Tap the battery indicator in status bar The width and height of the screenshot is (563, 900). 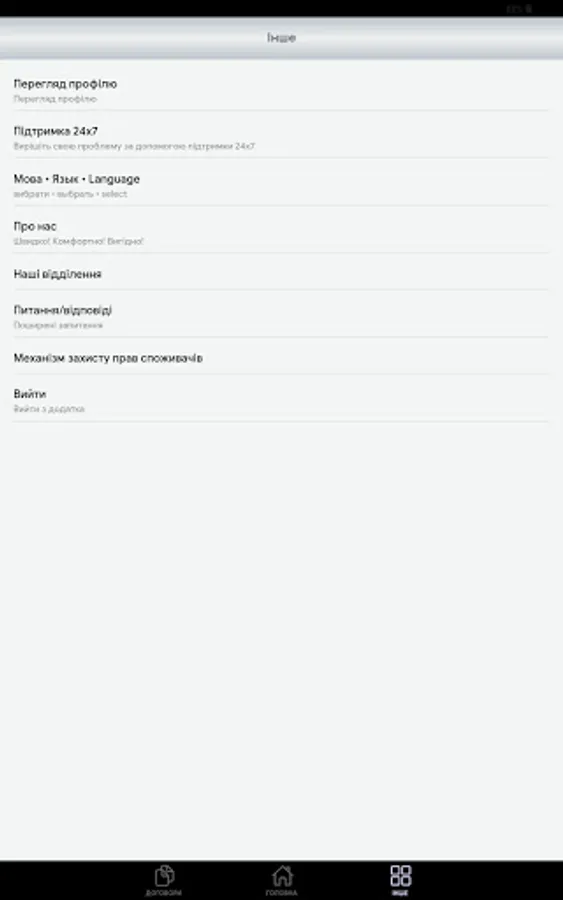[x=529, y=9]
